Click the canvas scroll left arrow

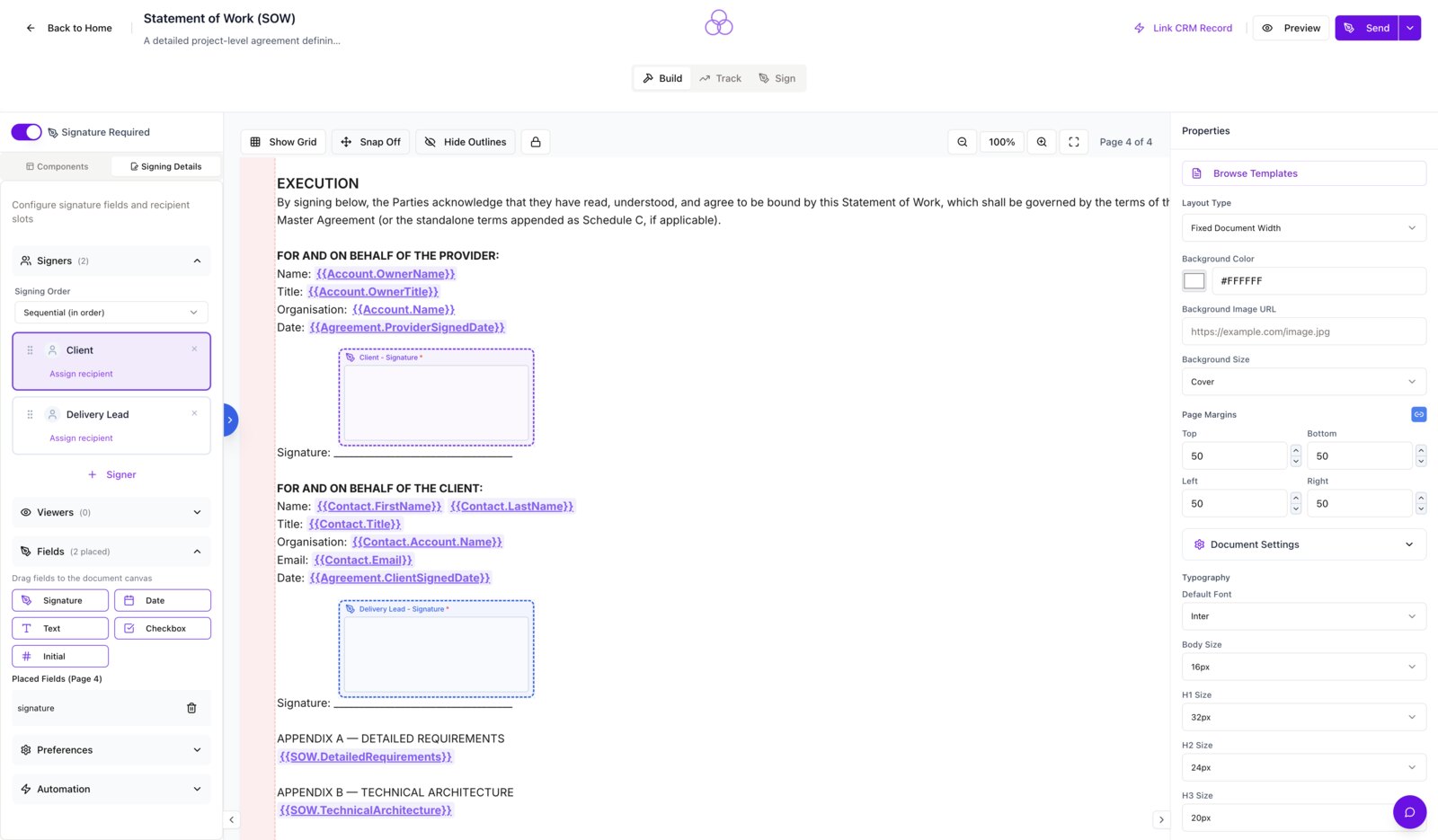pyautogui.click(x=232, y=819)
